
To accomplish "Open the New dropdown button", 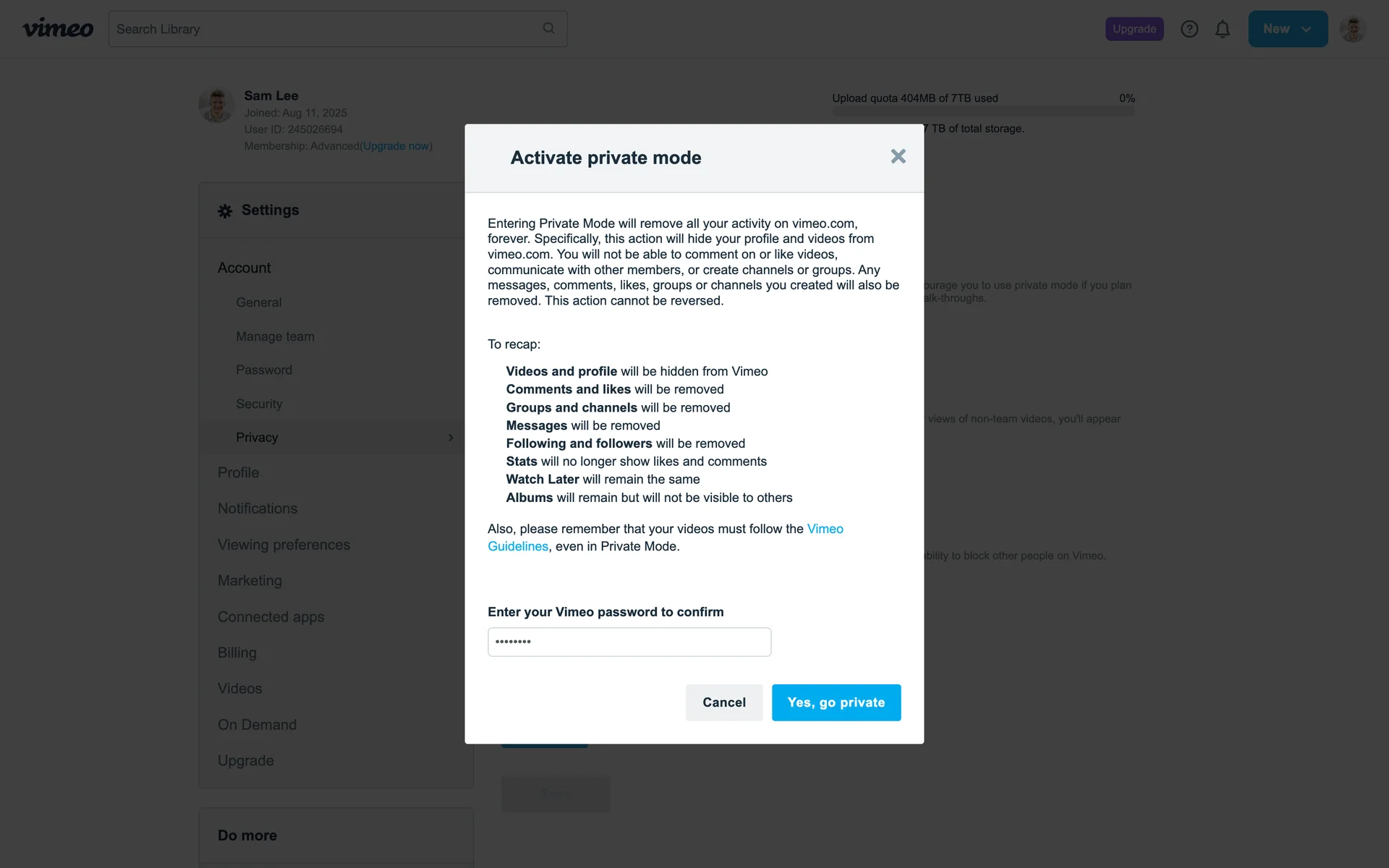I will 1288,29.
